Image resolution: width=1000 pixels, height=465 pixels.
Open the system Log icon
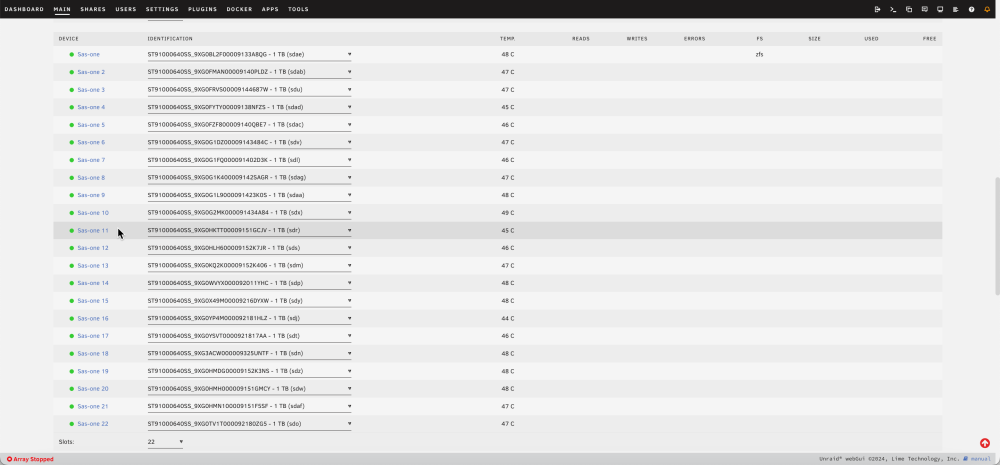pos(956,10)
